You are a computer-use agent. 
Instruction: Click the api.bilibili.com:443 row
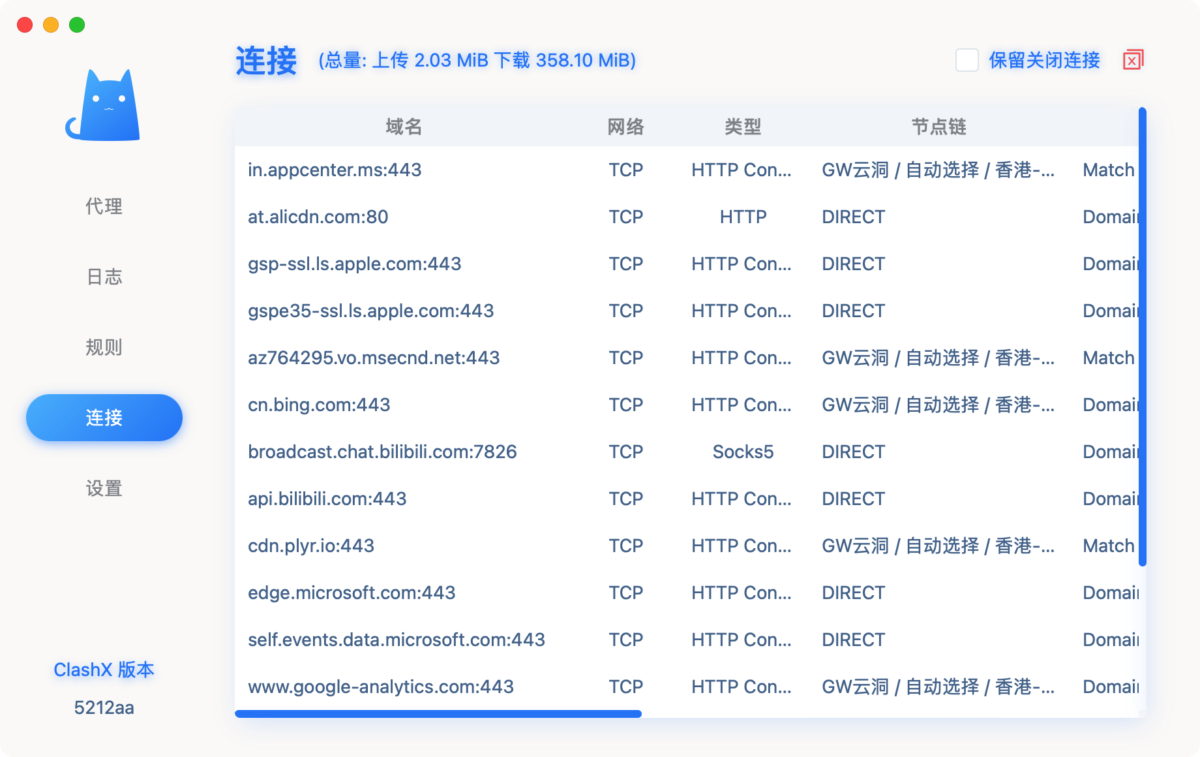tap(687, 499)
